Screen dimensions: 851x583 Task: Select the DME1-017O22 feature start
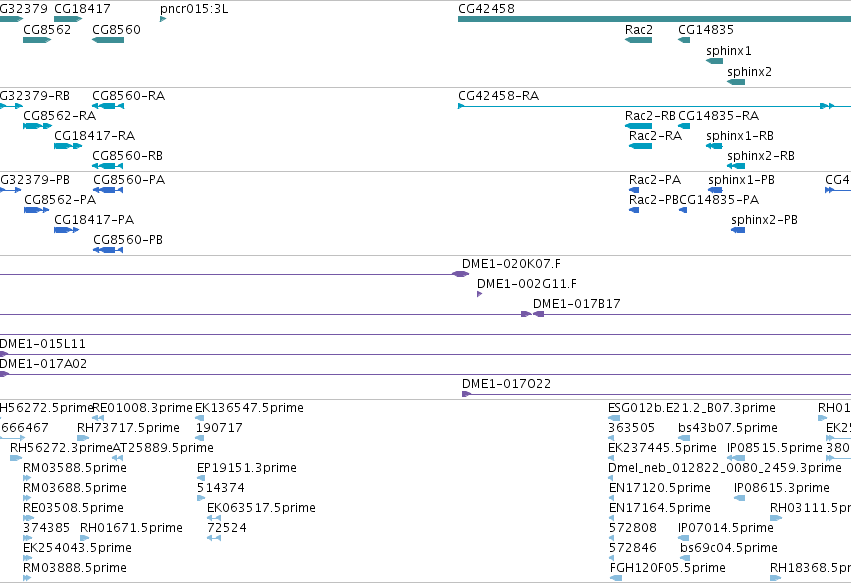(x=467, y=394)
